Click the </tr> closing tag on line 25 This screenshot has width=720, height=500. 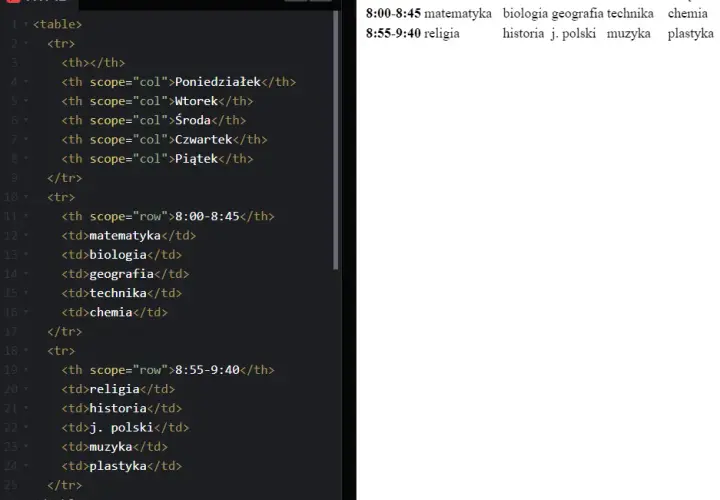pyautogui.click(x=65, y=485)
